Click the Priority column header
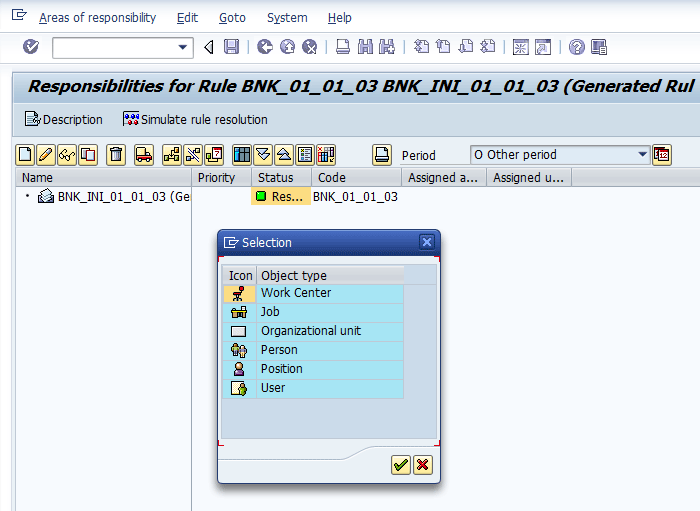Screen dimensions: 700x511 221,178
